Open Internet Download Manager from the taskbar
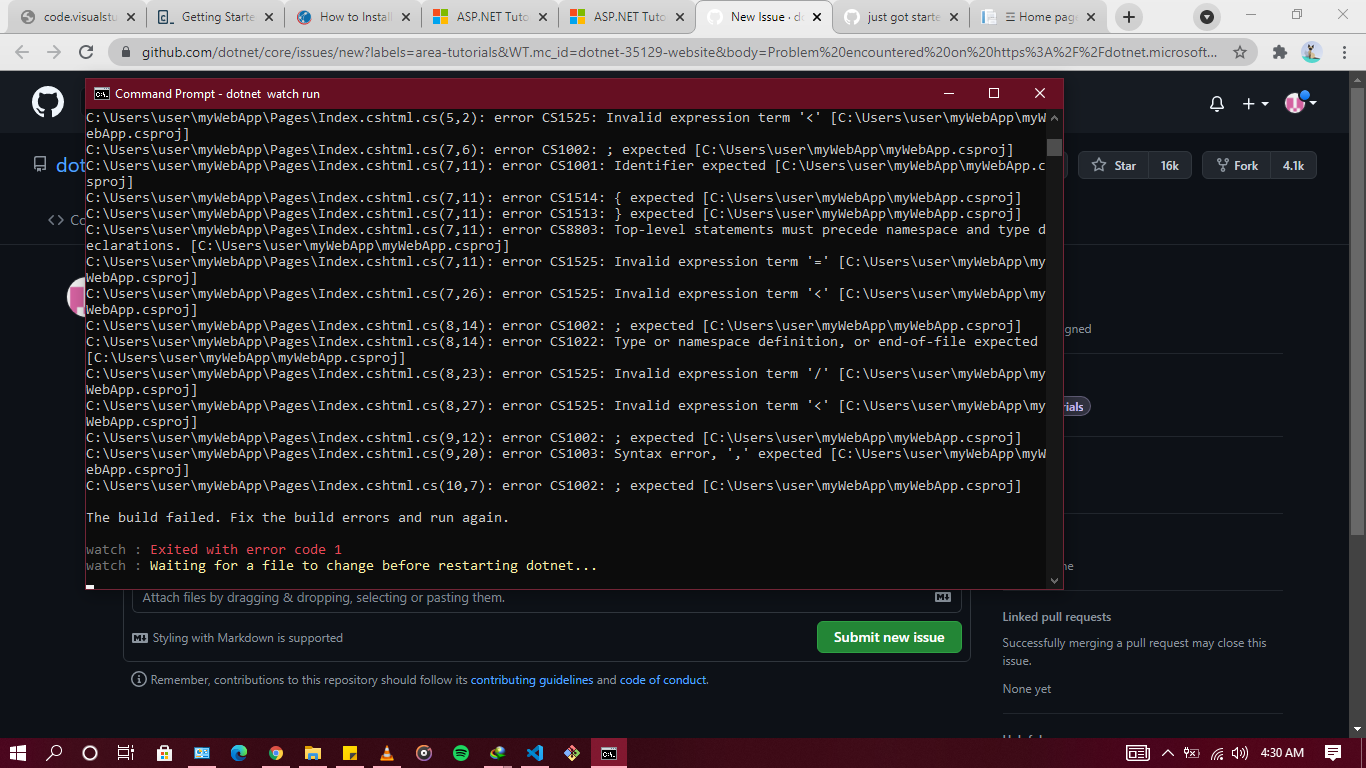This screenshot has width=1366, height=768. pos(500,752)
